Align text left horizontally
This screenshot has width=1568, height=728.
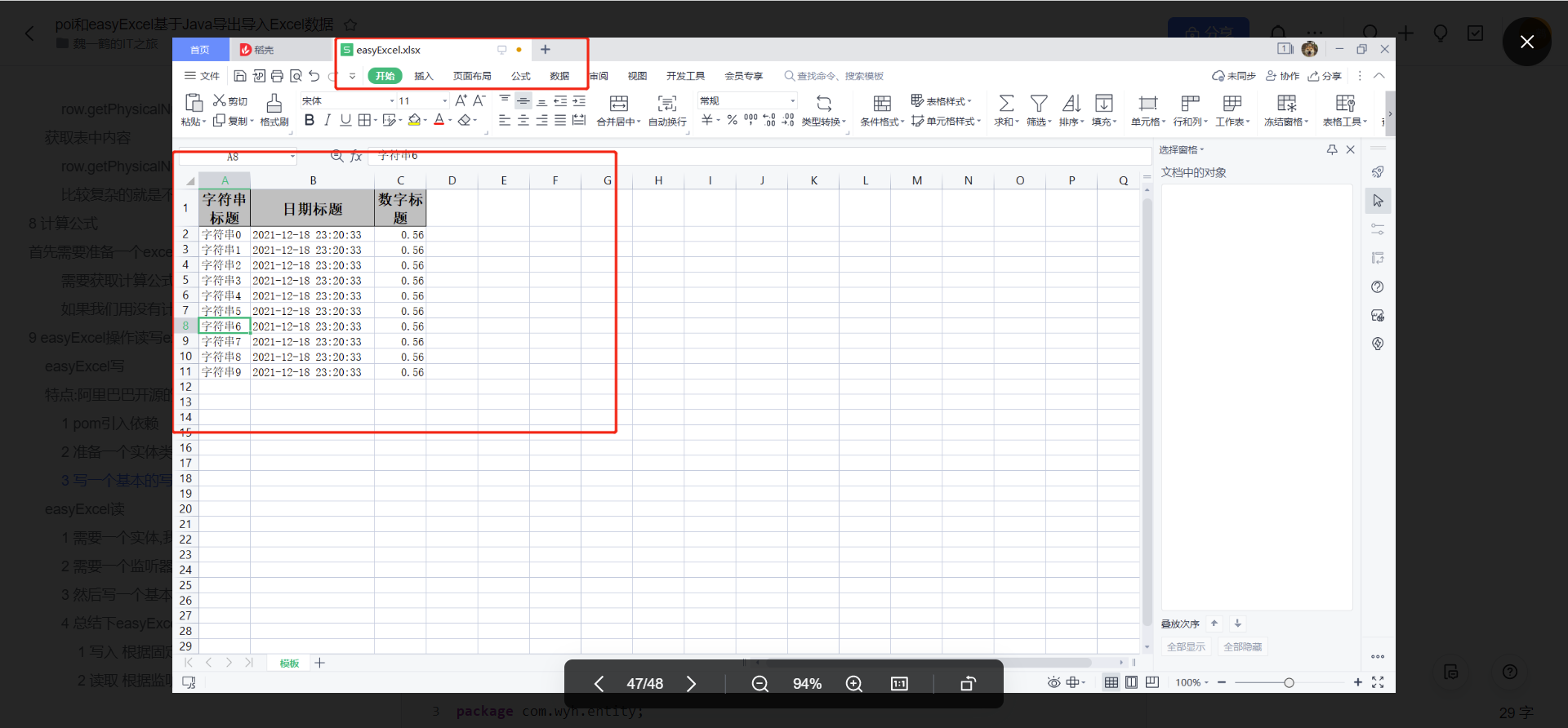click(x=505, y=120)
